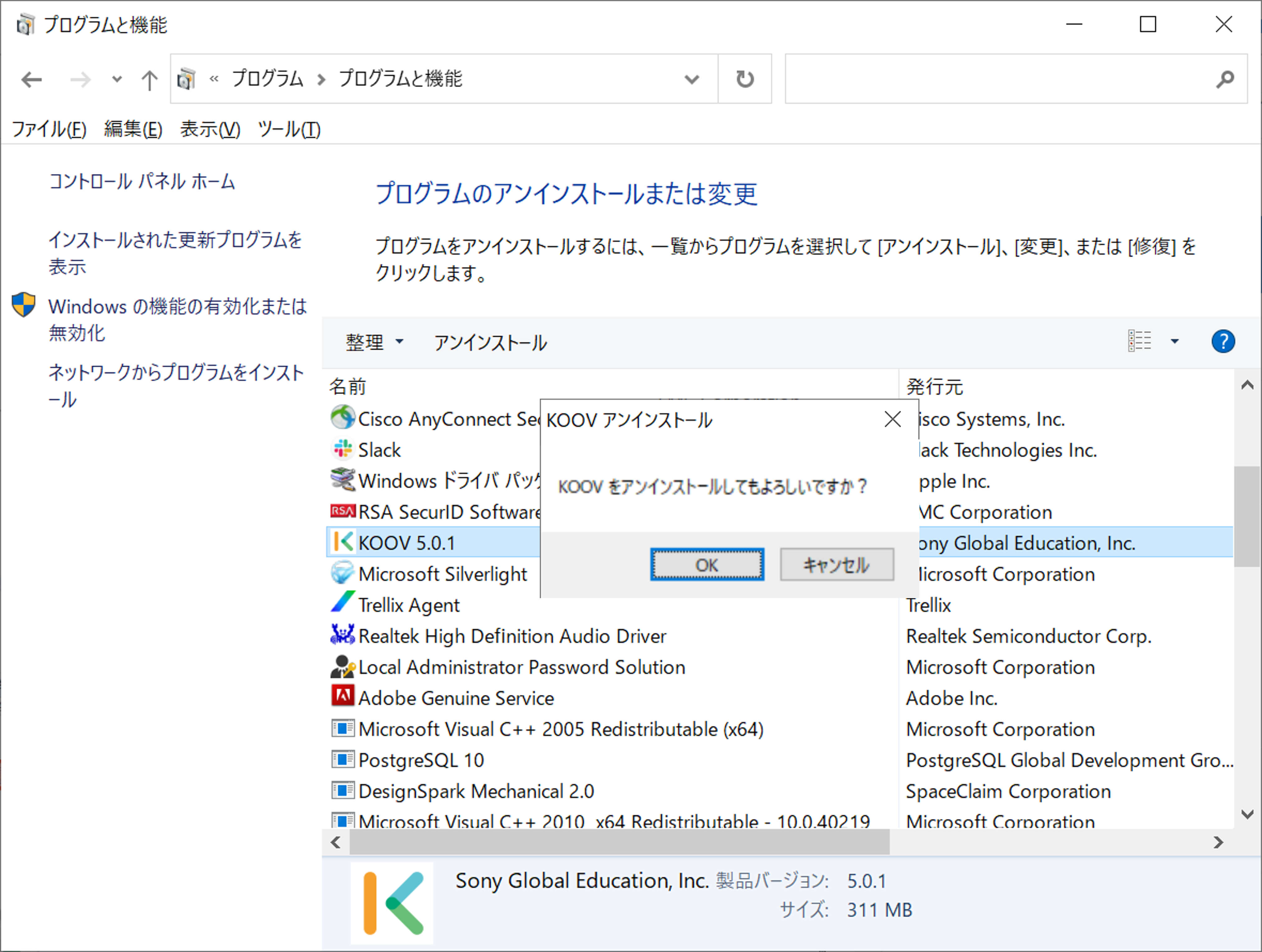Viewport: 1262px width, 952px height.
Task: Click the vertical scrollbar thumb
Action: (x=1248, y=516)
